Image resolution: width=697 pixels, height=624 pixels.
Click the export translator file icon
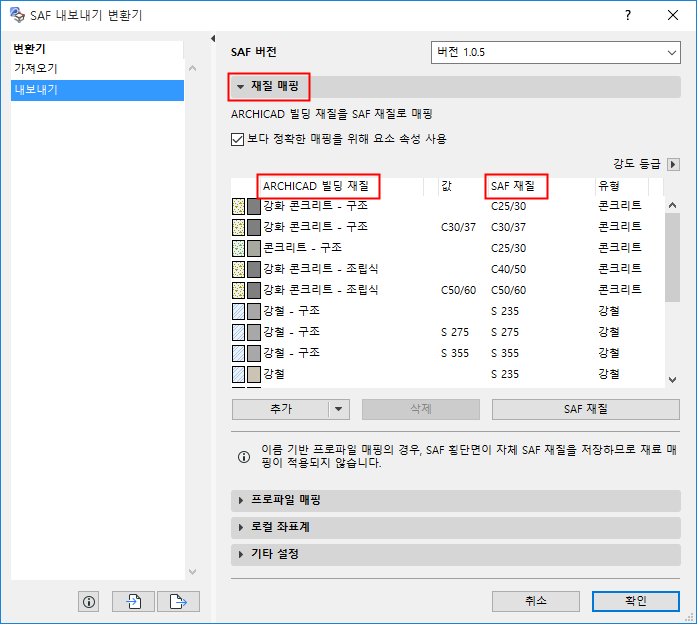coord(178,602)
